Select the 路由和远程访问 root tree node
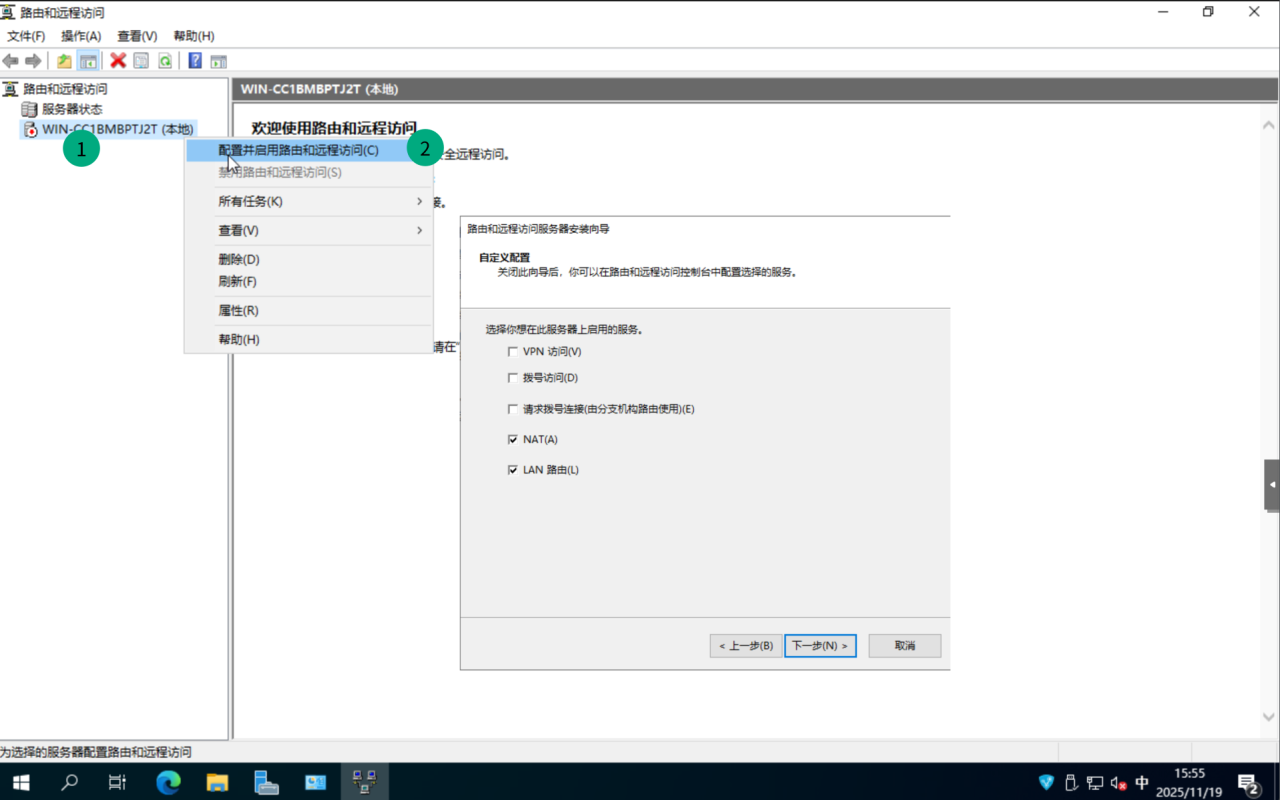 (x=65, y=89)
